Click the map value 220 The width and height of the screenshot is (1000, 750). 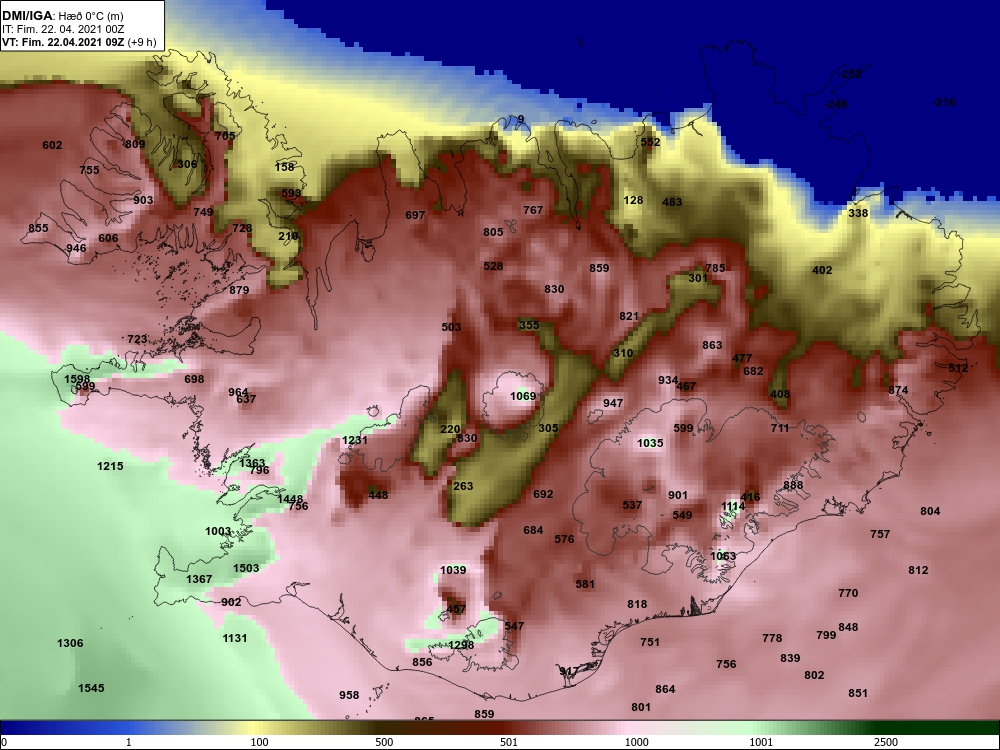click(x=450, y=429)
